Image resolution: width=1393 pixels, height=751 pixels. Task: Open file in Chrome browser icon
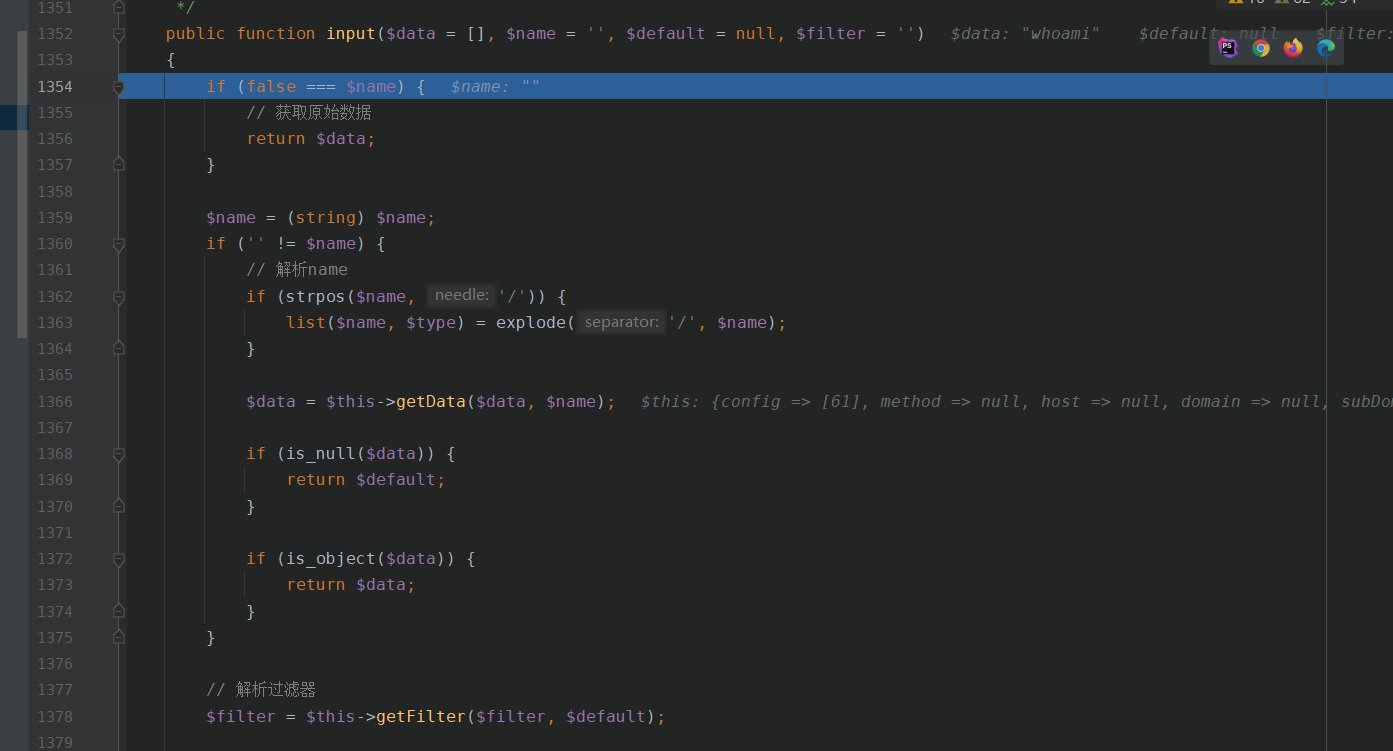pyautogui.click(x=1261, y=47)
